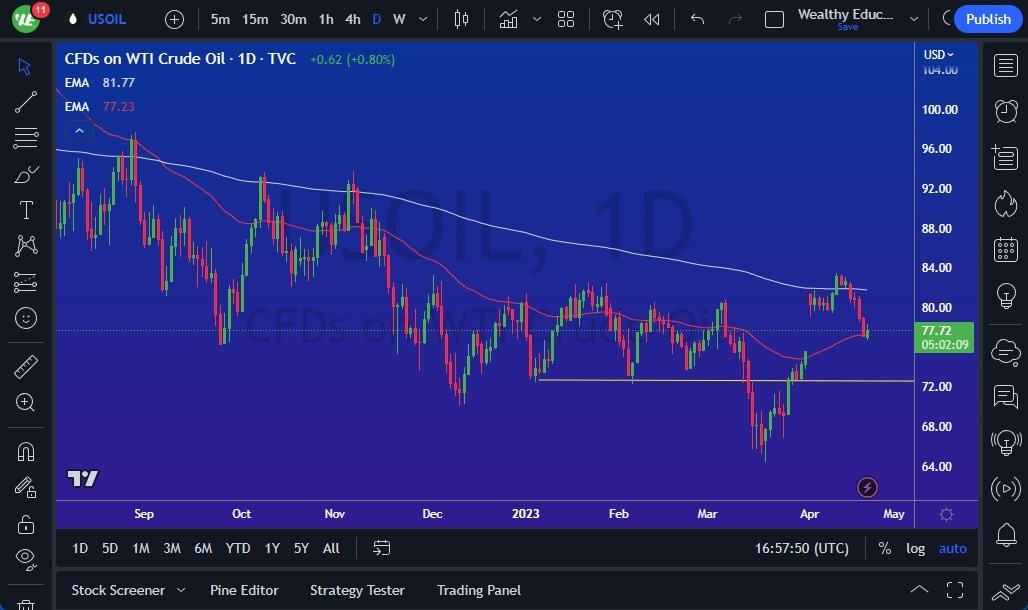Open the Indicators icon on the toolbar
Screen dimensions: 1028x610
pyautogui.click(x=508, y=18)
